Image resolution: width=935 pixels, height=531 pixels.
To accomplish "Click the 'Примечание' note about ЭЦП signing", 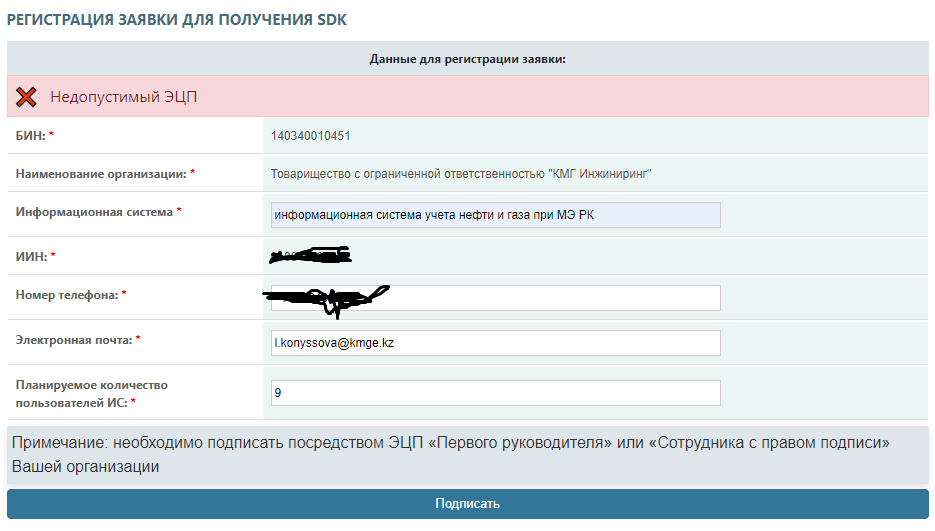I will (450, 453).
